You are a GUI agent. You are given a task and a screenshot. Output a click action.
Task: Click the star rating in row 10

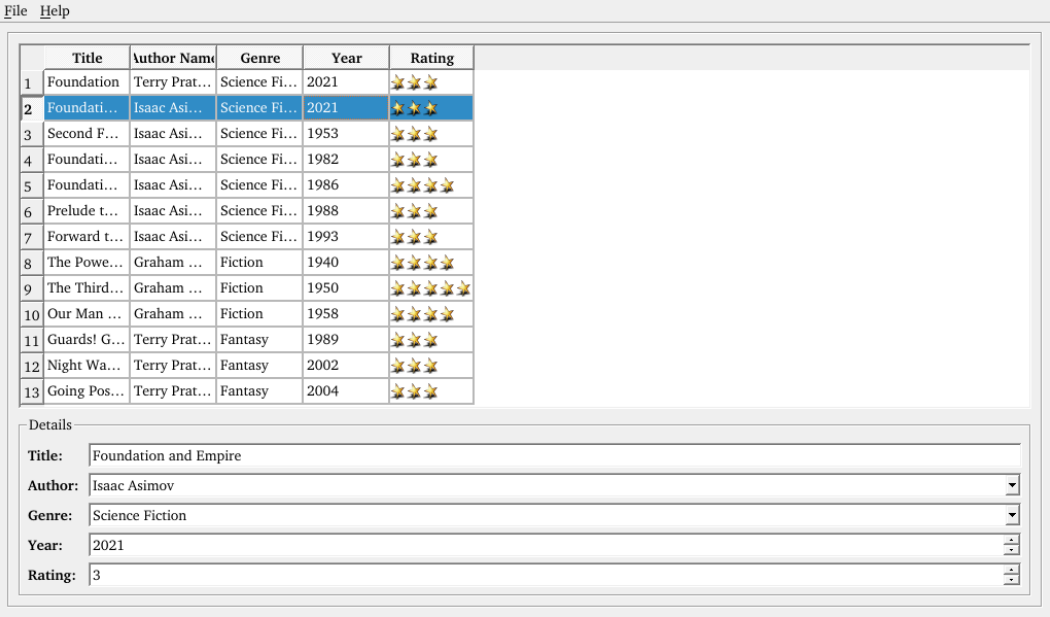click(x=423, y=314)
